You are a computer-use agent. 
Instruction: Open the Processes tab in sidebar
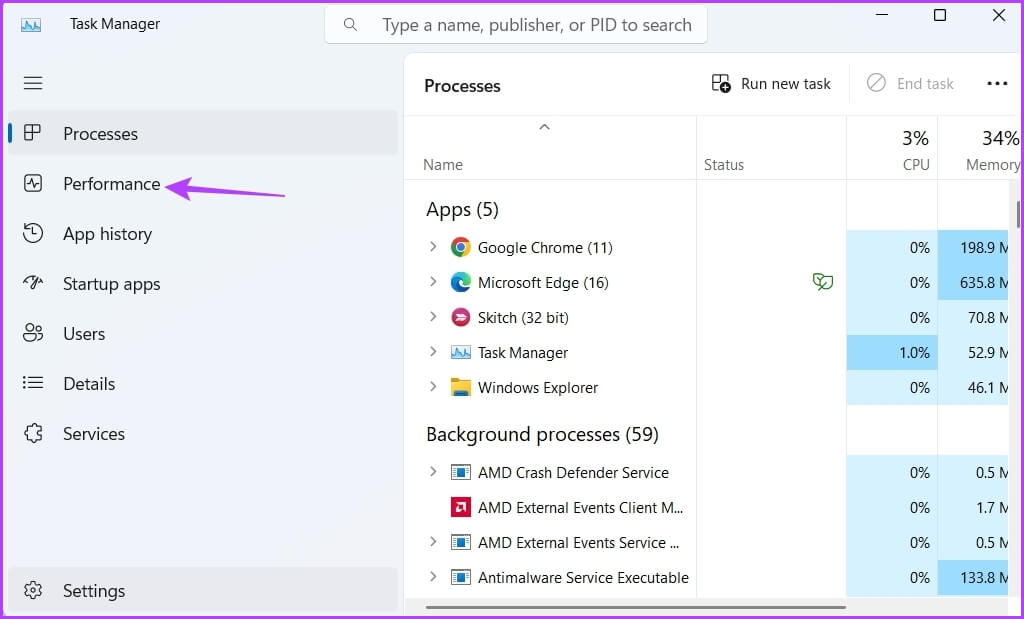point(203,133)
